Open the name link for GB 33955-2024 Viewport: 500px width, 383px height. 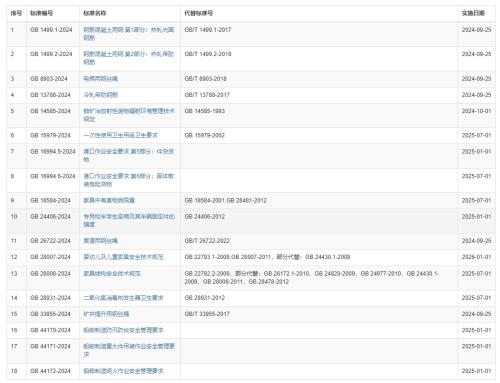pos(106,314)
